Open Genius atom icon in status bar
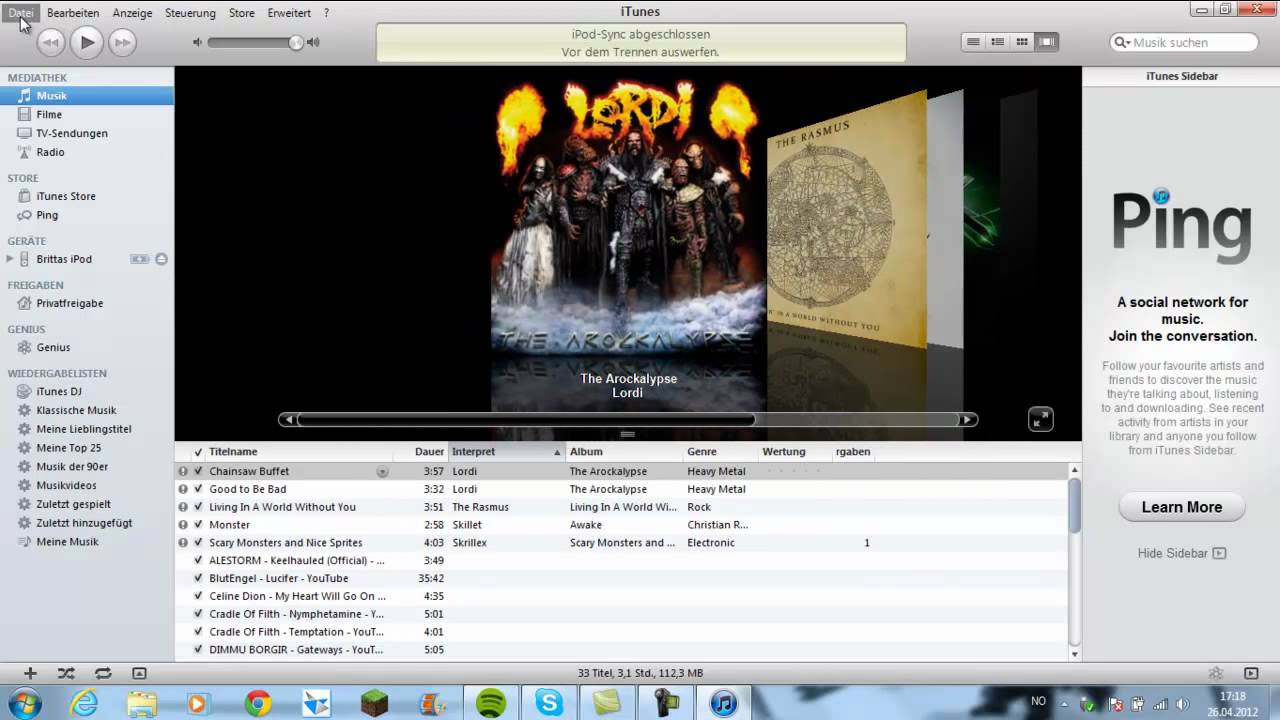 click(1216, 673)
